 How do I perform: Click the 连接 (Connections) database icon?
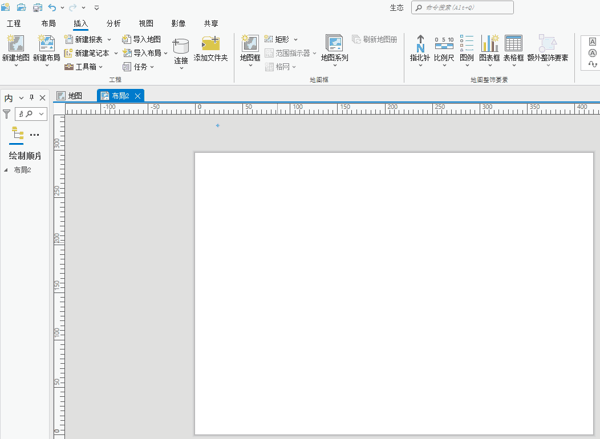pos(181,46)
